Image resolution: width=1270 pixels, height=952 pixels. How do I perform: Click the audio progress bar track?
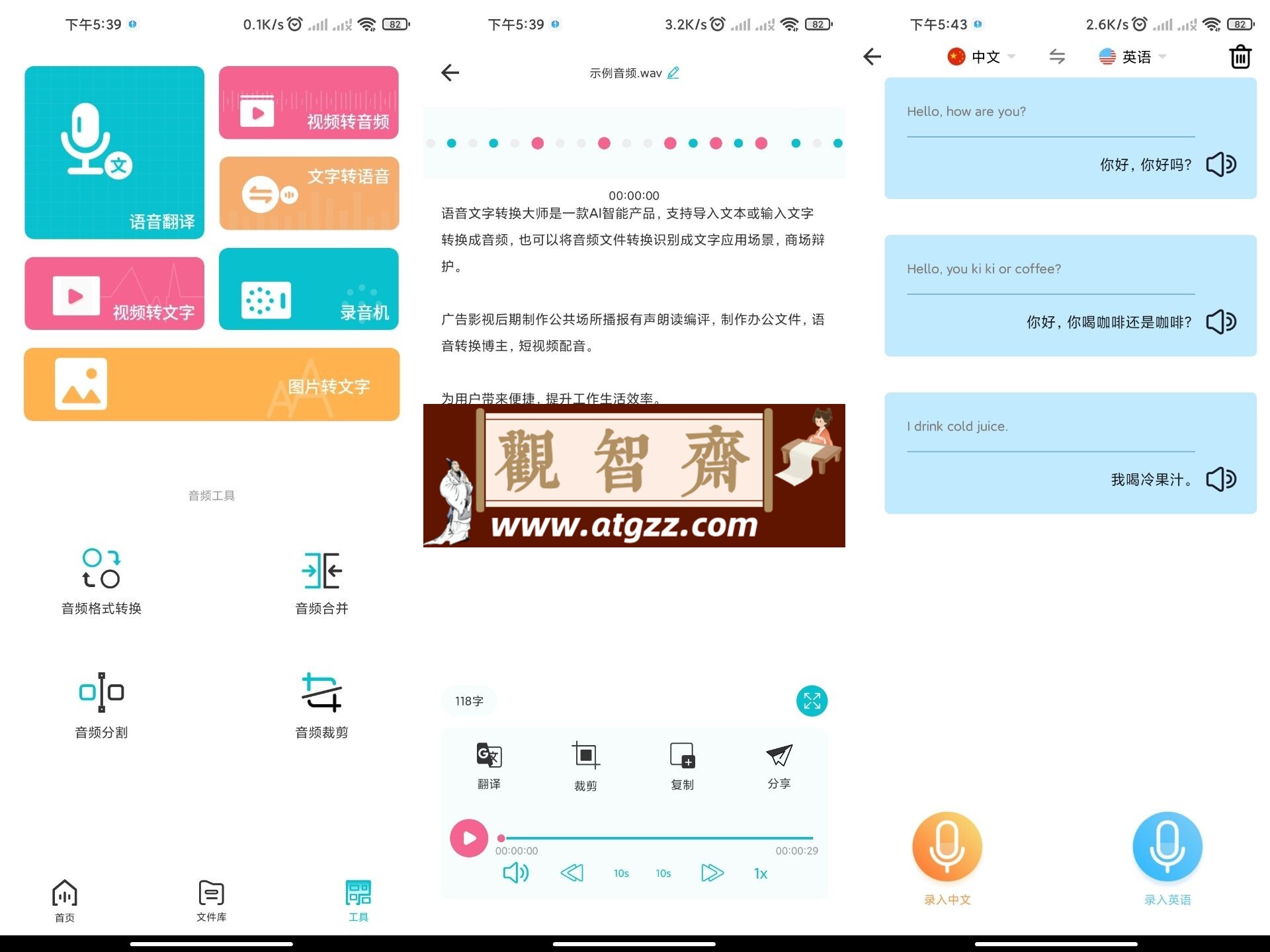click(656, 838)
